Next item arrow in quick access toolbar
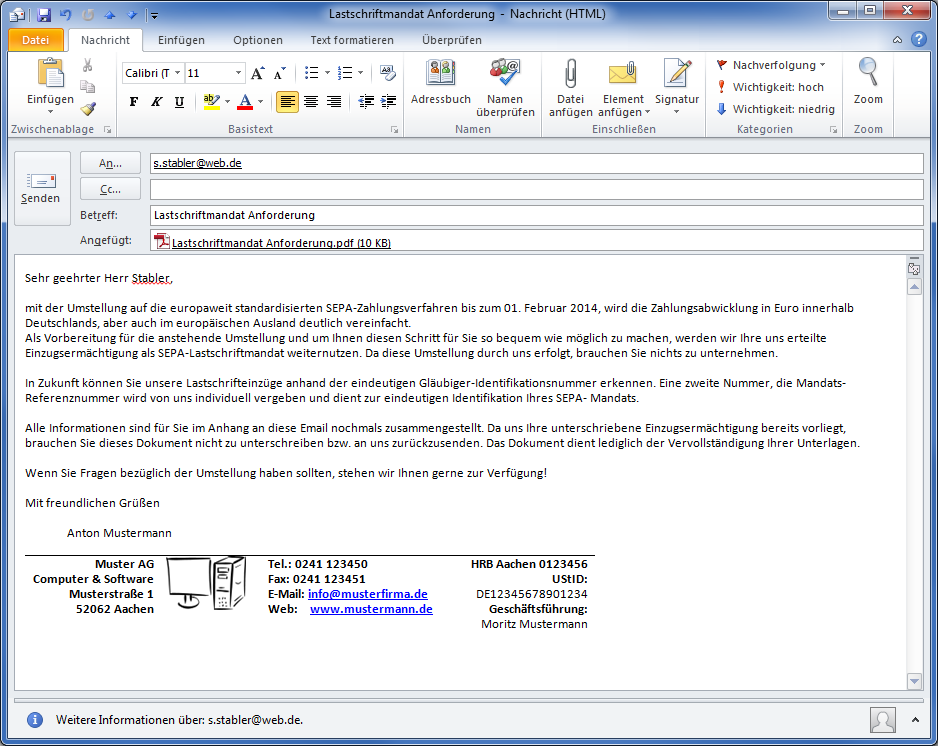The height and width of the screenshot is (746, 938). point(132,14)
